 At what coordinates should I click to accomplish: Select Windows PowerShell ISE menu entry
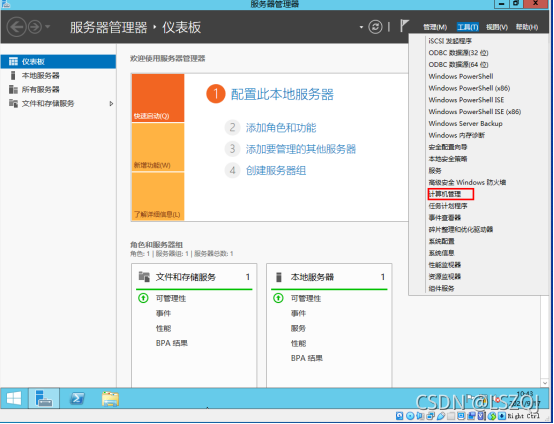[466, 100]
